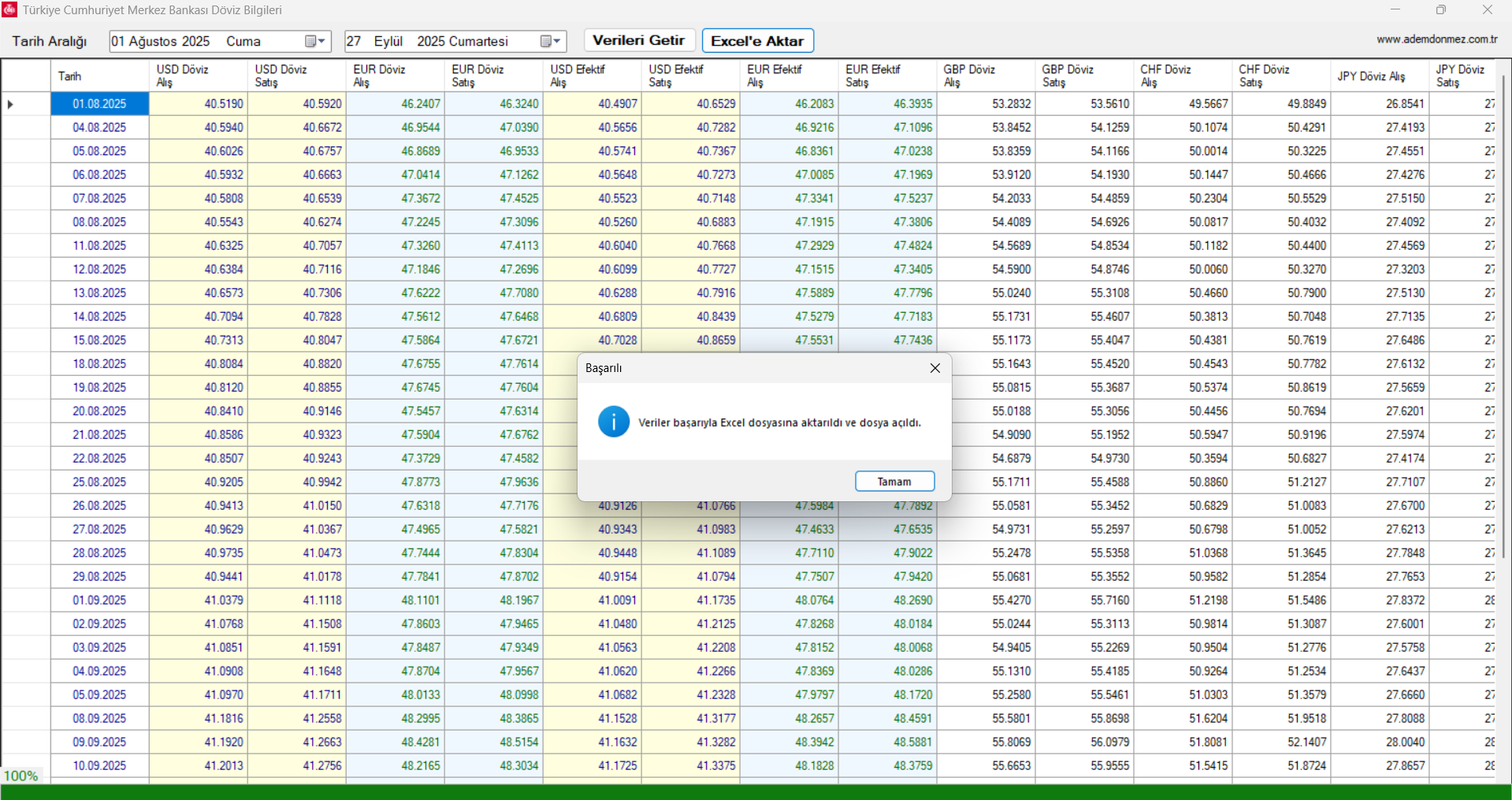
Task: Select the row dated 10.09.2025
Action: pos(100,765)
